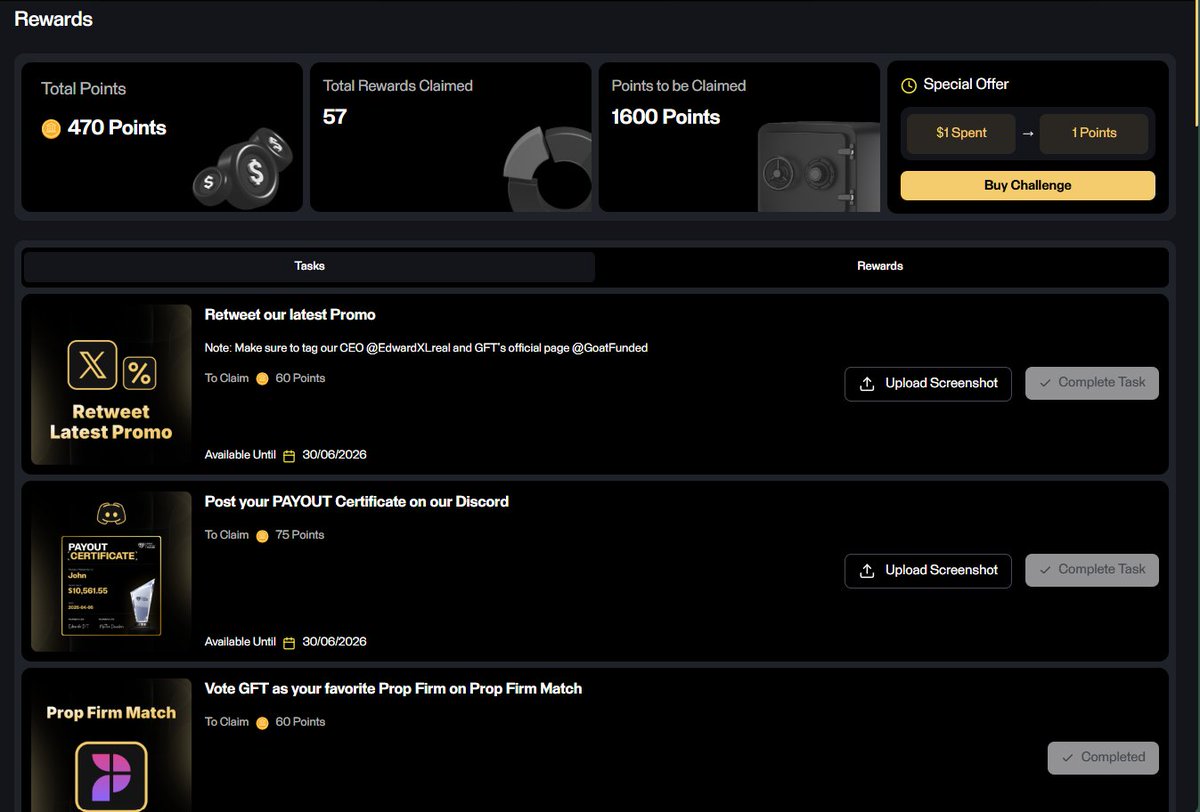Click Completed button on Prop Firm Match task
Image resolution: width=1200 pixels, height=812 pixels.
(1103, 757)
